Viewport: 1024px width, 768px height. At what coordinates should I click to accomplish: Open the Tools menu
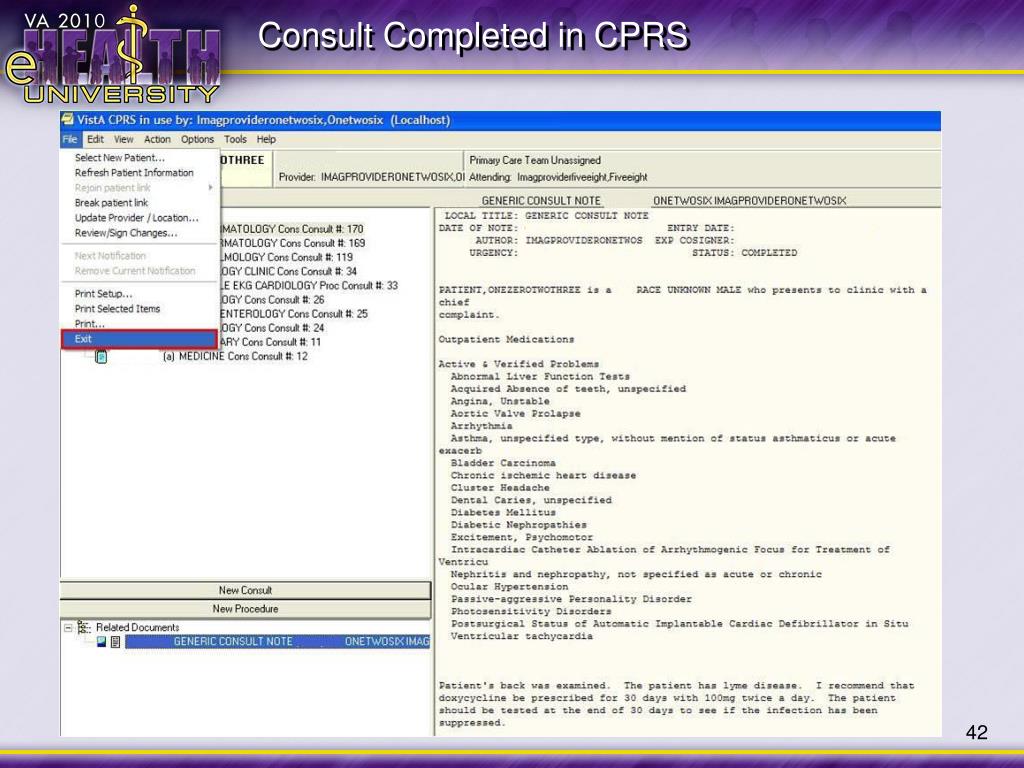tap(235, 139)
